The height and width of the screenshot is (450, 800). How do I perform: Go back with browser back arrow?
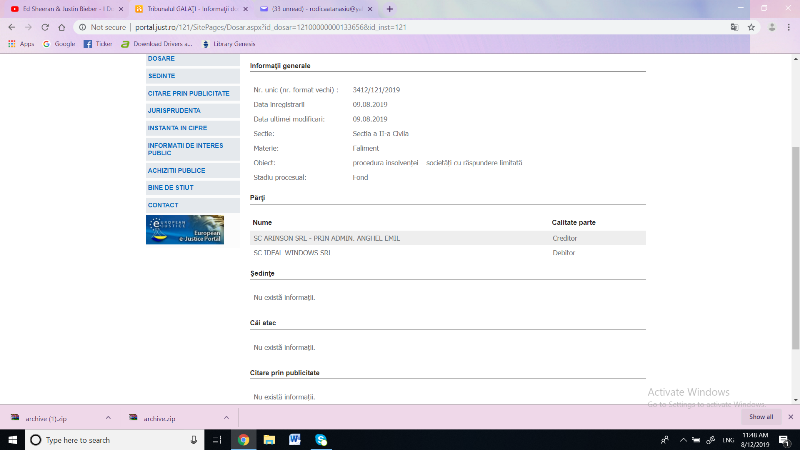click(12, 27)
